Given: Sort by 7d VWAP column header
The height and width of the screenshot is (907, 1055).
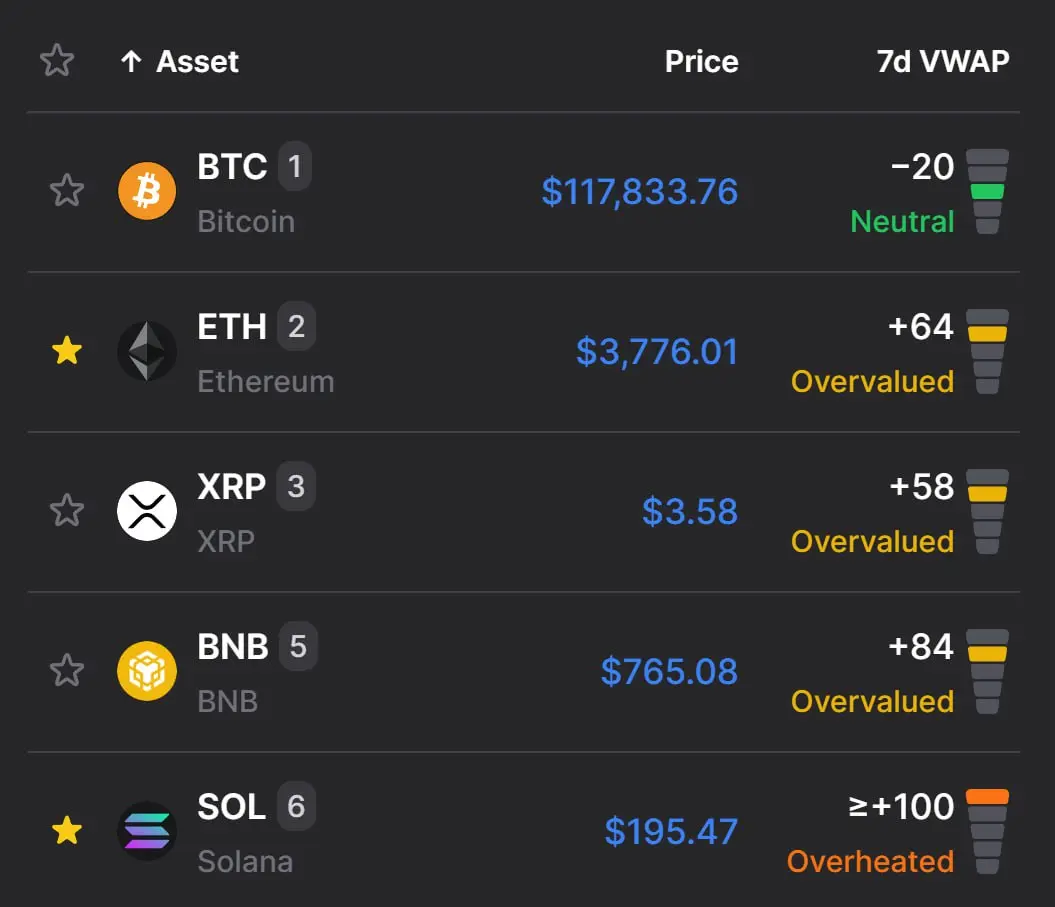Looking at the screenshot, I should (943, 62).
